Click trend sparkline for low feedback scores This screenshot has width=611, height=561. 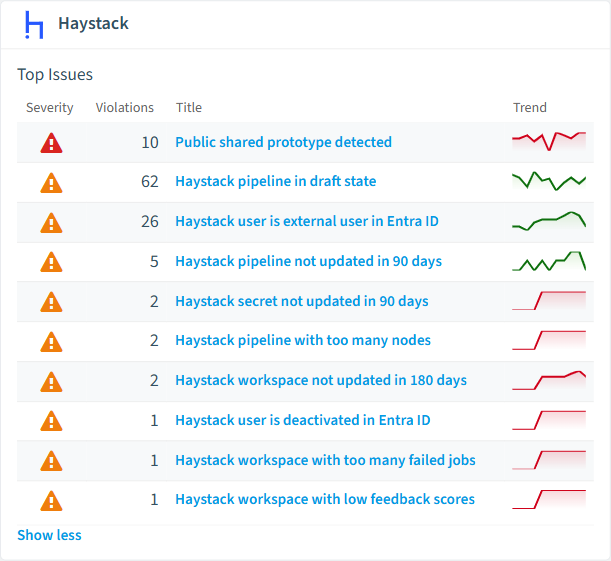point(549,499)
